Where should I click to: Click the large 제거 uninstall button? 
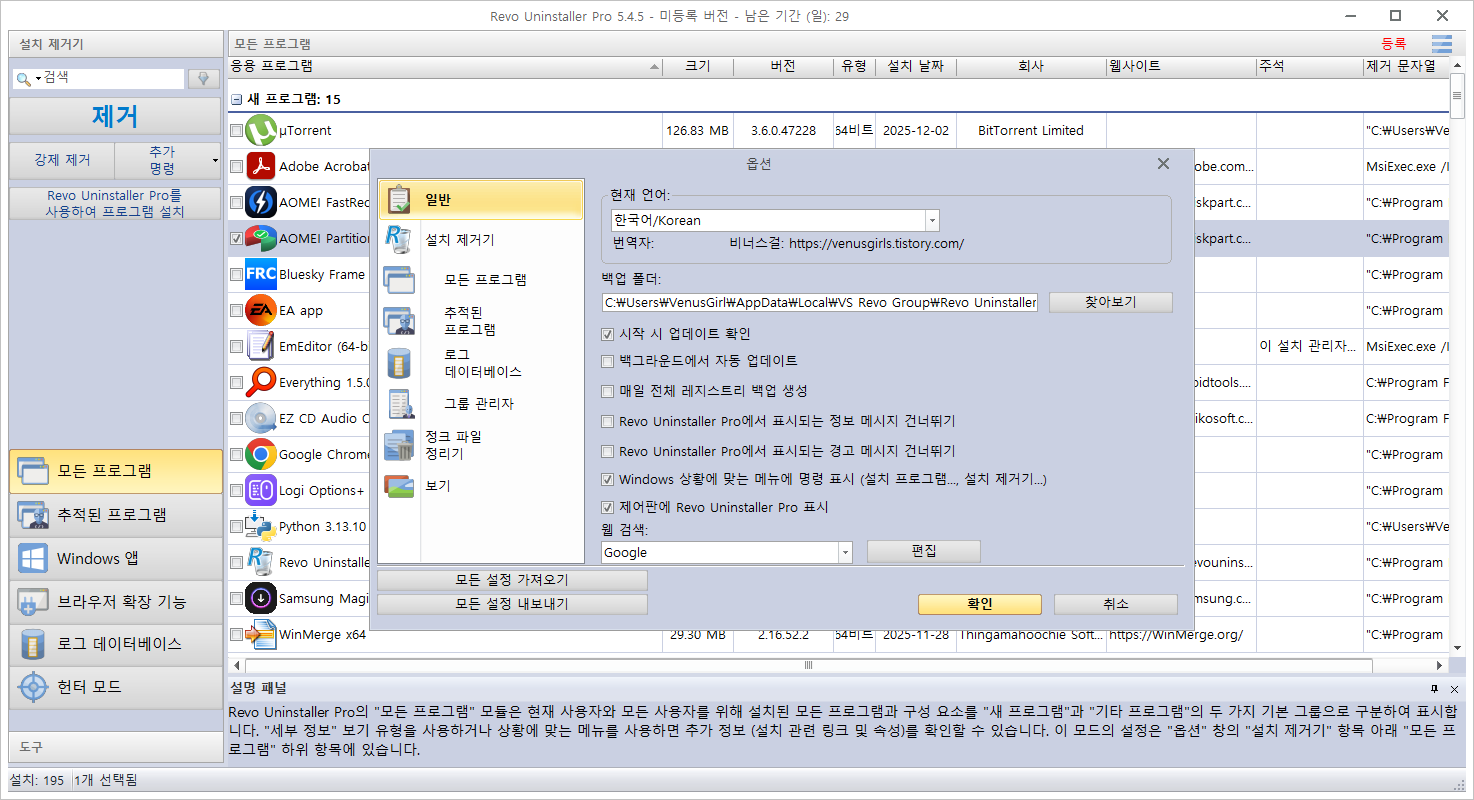coord(115,116)
